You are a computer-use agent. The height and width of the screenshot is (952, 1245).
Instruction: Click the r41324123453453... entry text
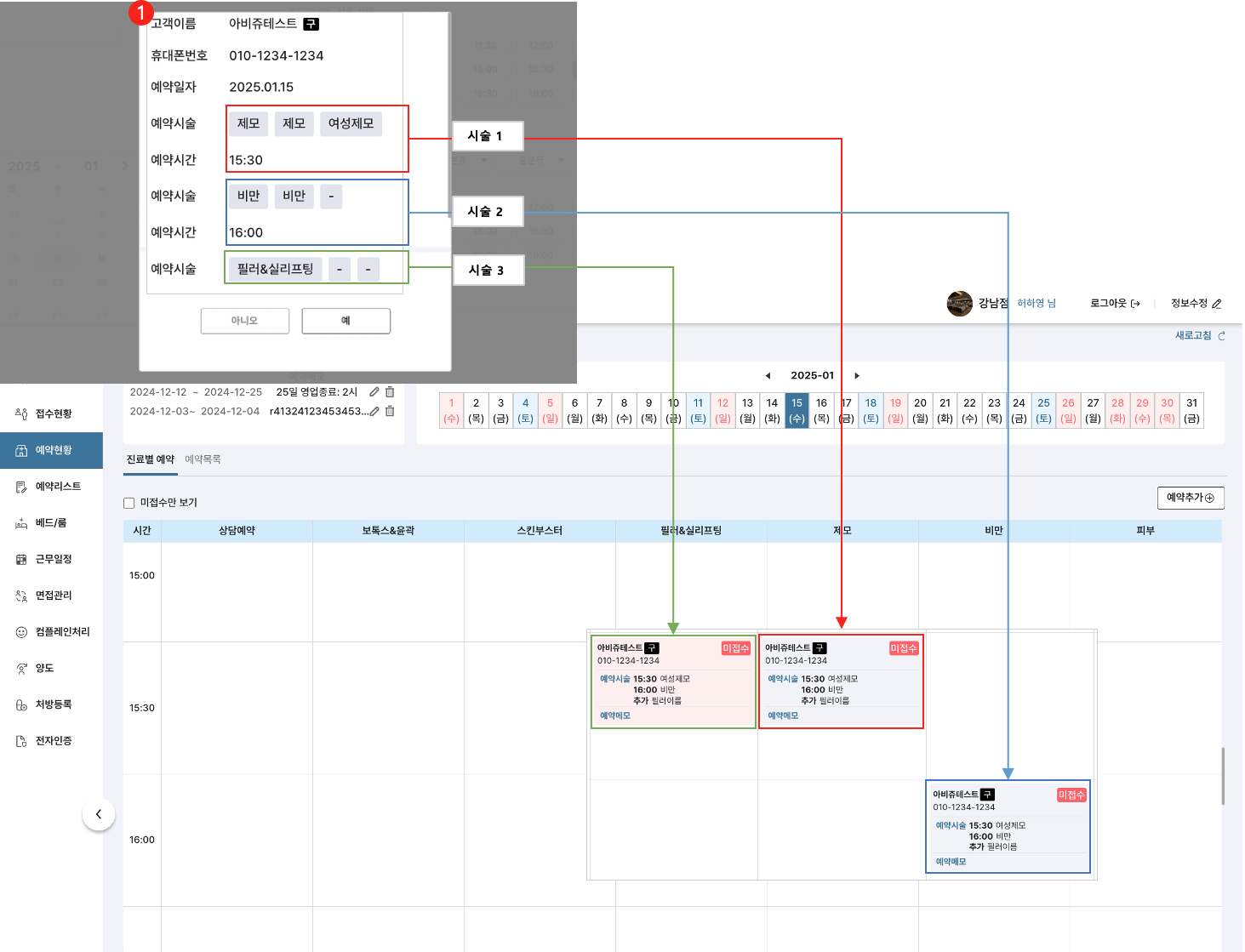pos(319,411)
